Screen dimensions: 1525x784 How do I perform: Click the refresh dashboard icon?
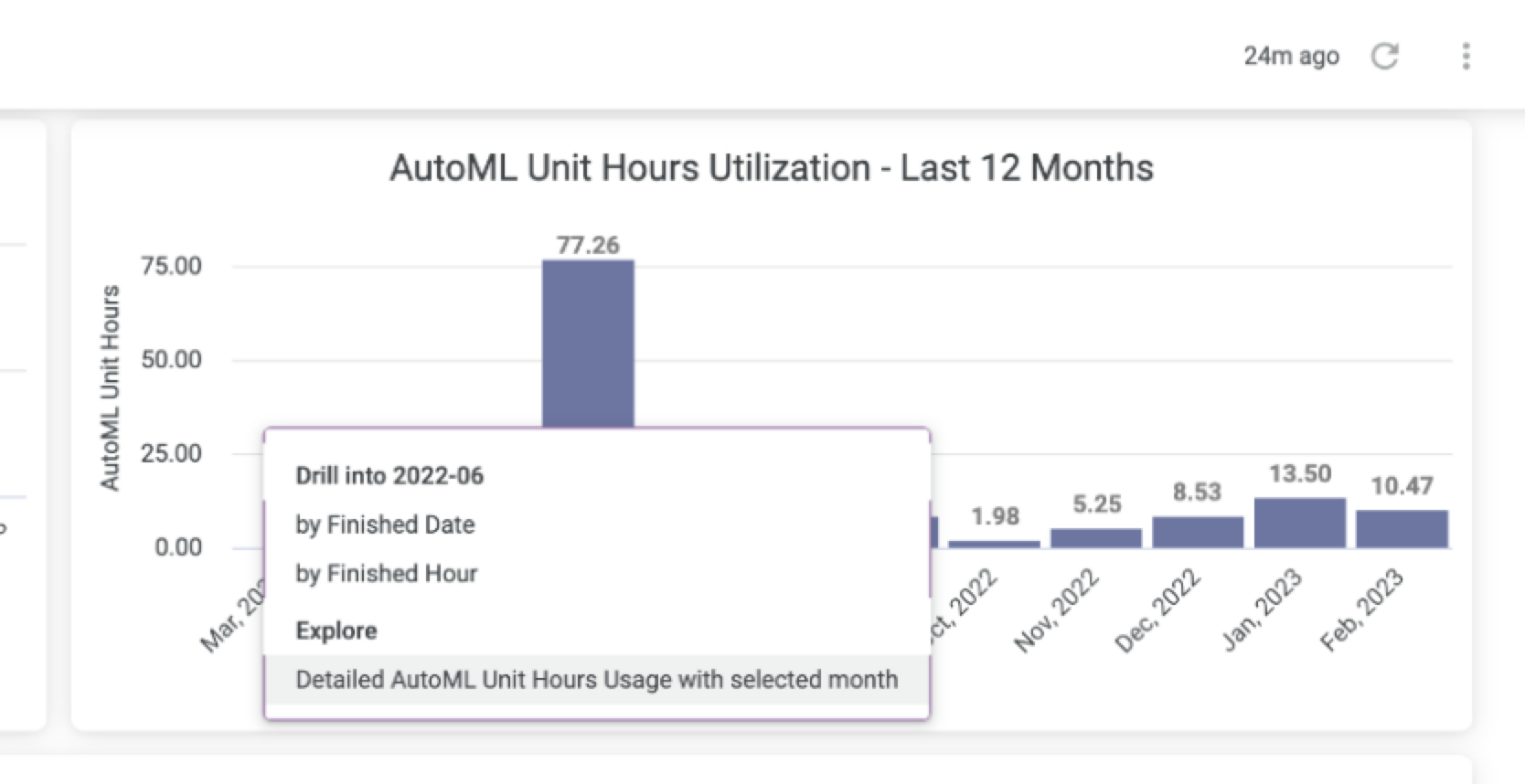[x=1384, y=57]
